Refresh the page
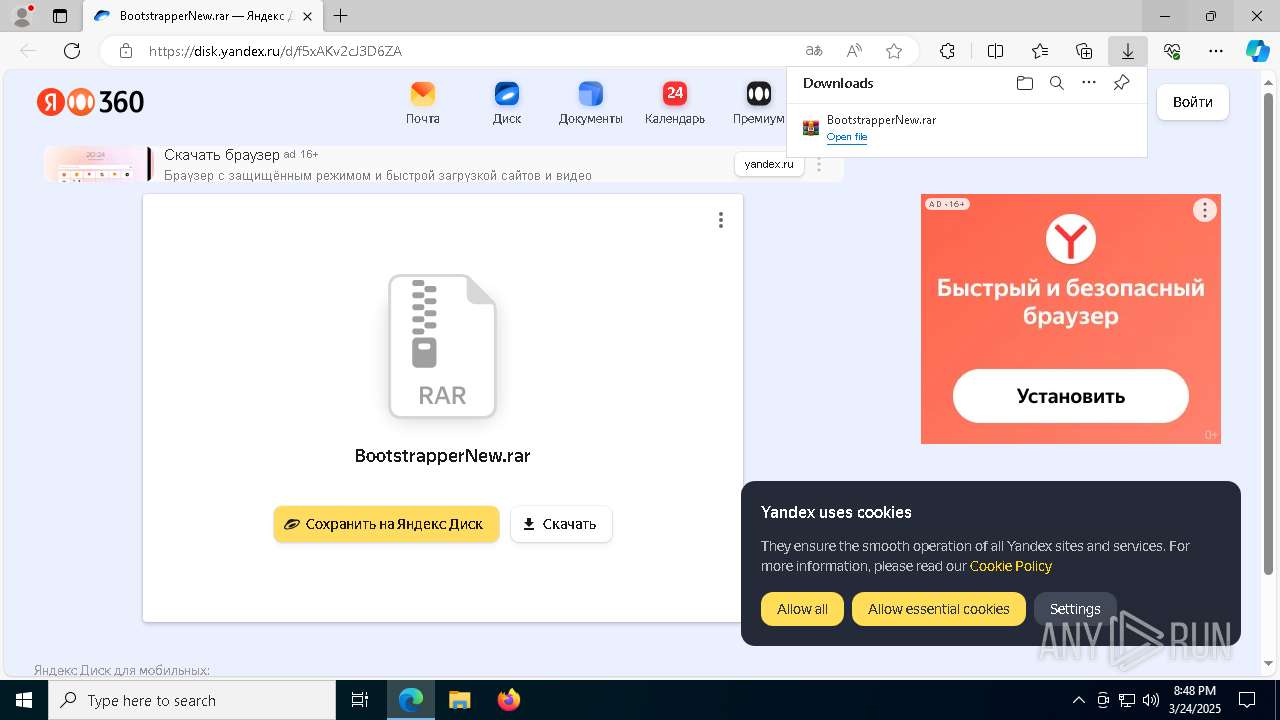 72,51
